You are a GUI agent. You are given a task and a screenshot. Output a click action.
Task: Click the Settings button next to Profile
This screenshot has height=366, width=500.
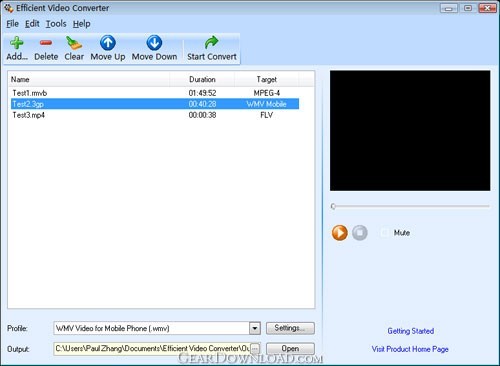[x=290, y=328]
